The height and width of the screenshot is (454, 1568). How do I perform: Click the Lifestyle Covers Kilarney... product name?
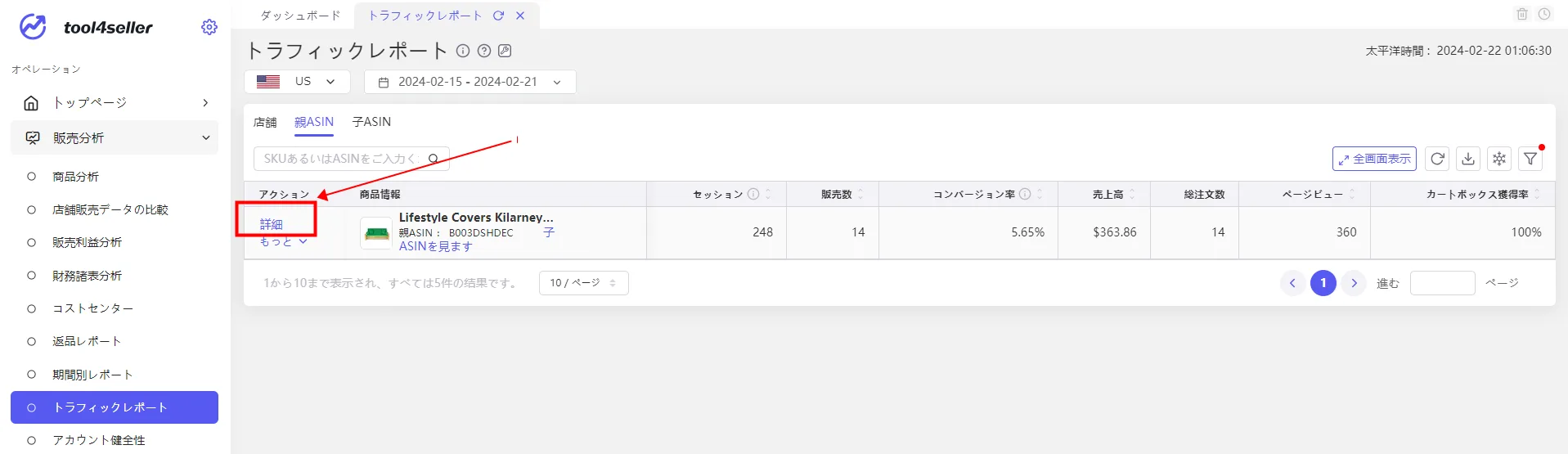point(476,218)
